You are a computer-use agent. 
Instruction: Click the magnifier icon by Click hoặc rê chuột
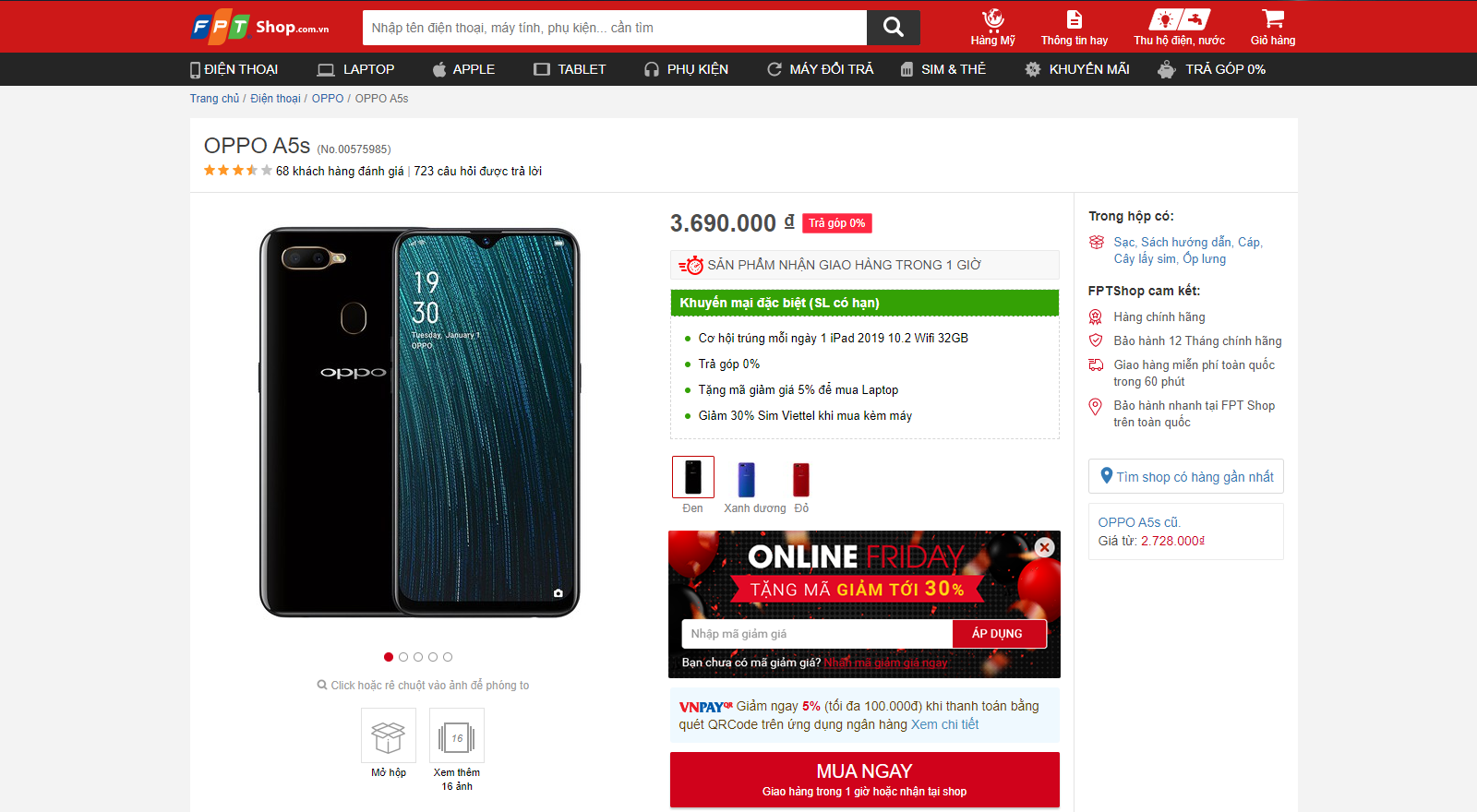point(322,685)
